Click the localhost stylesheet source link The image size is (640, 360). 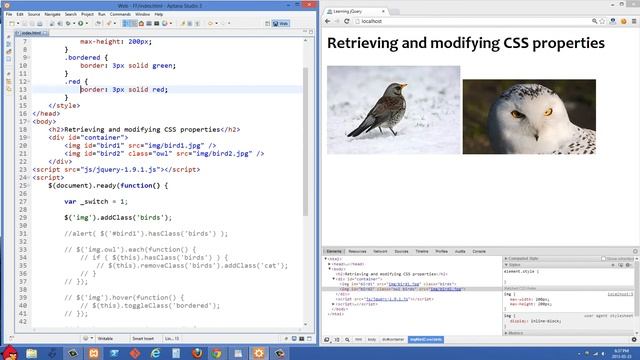(x=620, y=294)
